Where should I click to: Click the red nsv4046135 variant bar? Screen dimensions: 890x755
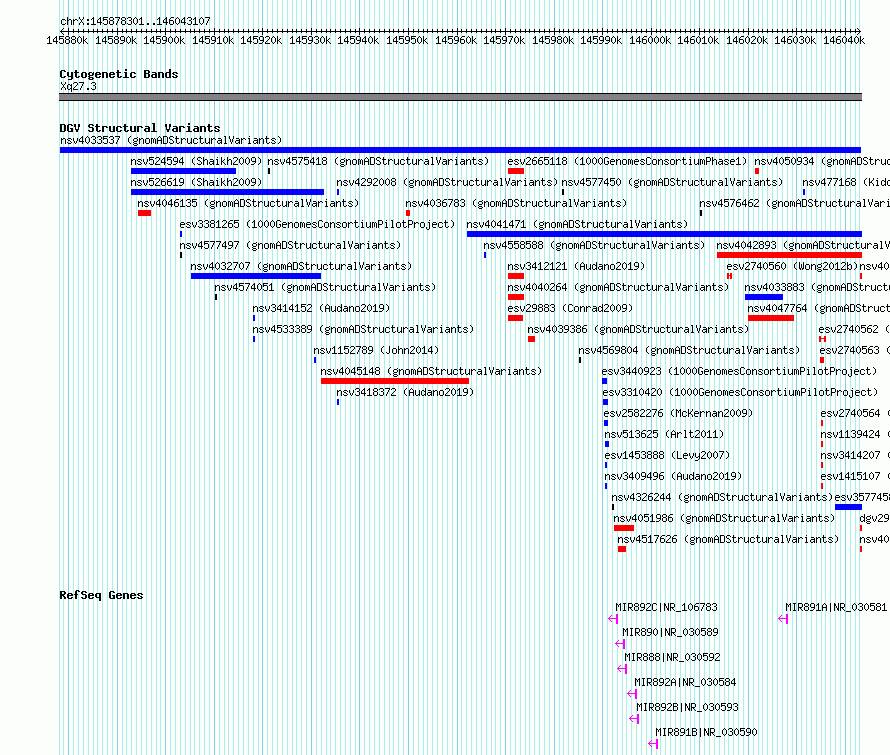coord(144,213)
